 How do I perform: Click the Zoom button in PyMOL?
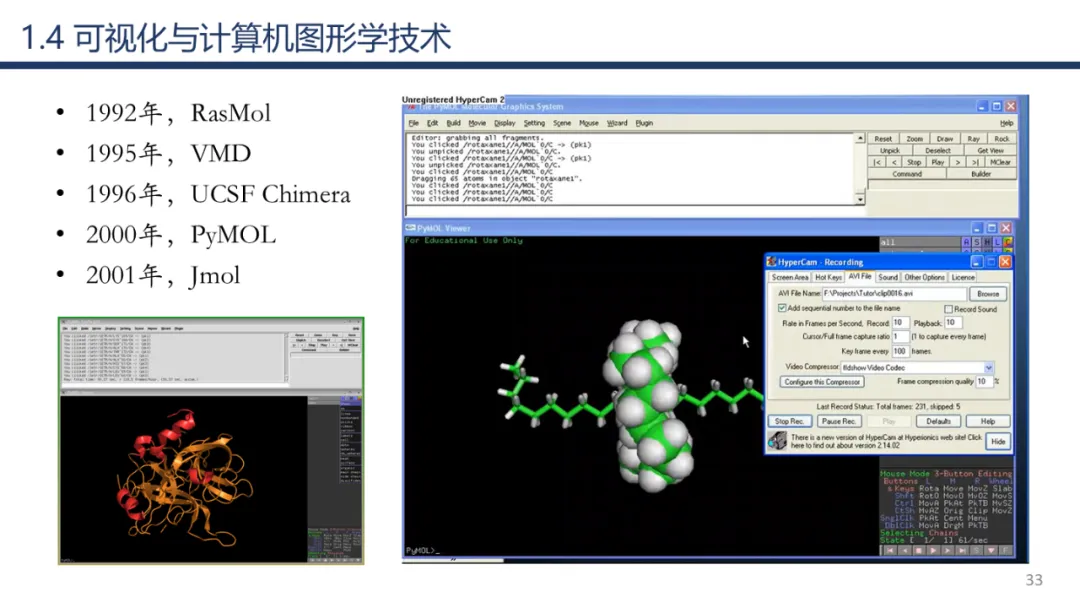tap(915, 138)
